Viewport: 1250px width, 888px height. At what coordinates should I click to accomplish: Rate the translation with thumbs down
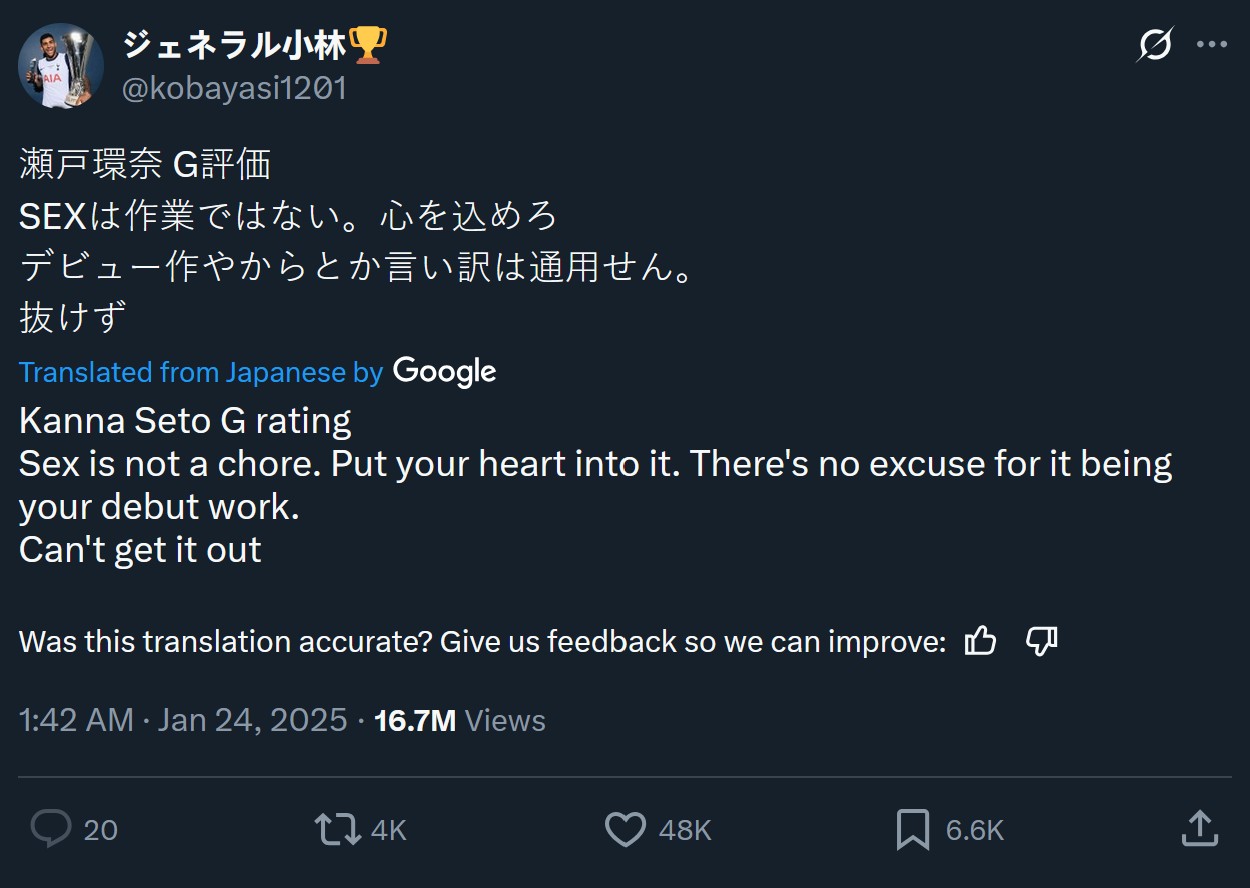1042,641
